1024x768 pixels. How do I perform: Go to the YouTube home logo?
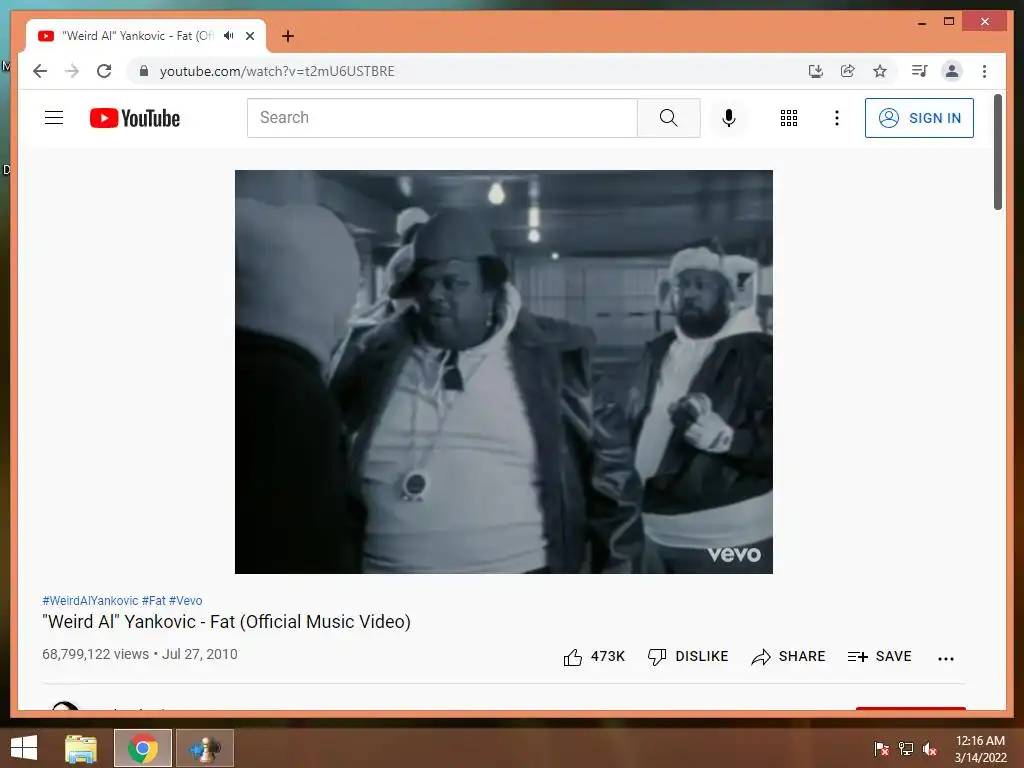pos(135,118)
